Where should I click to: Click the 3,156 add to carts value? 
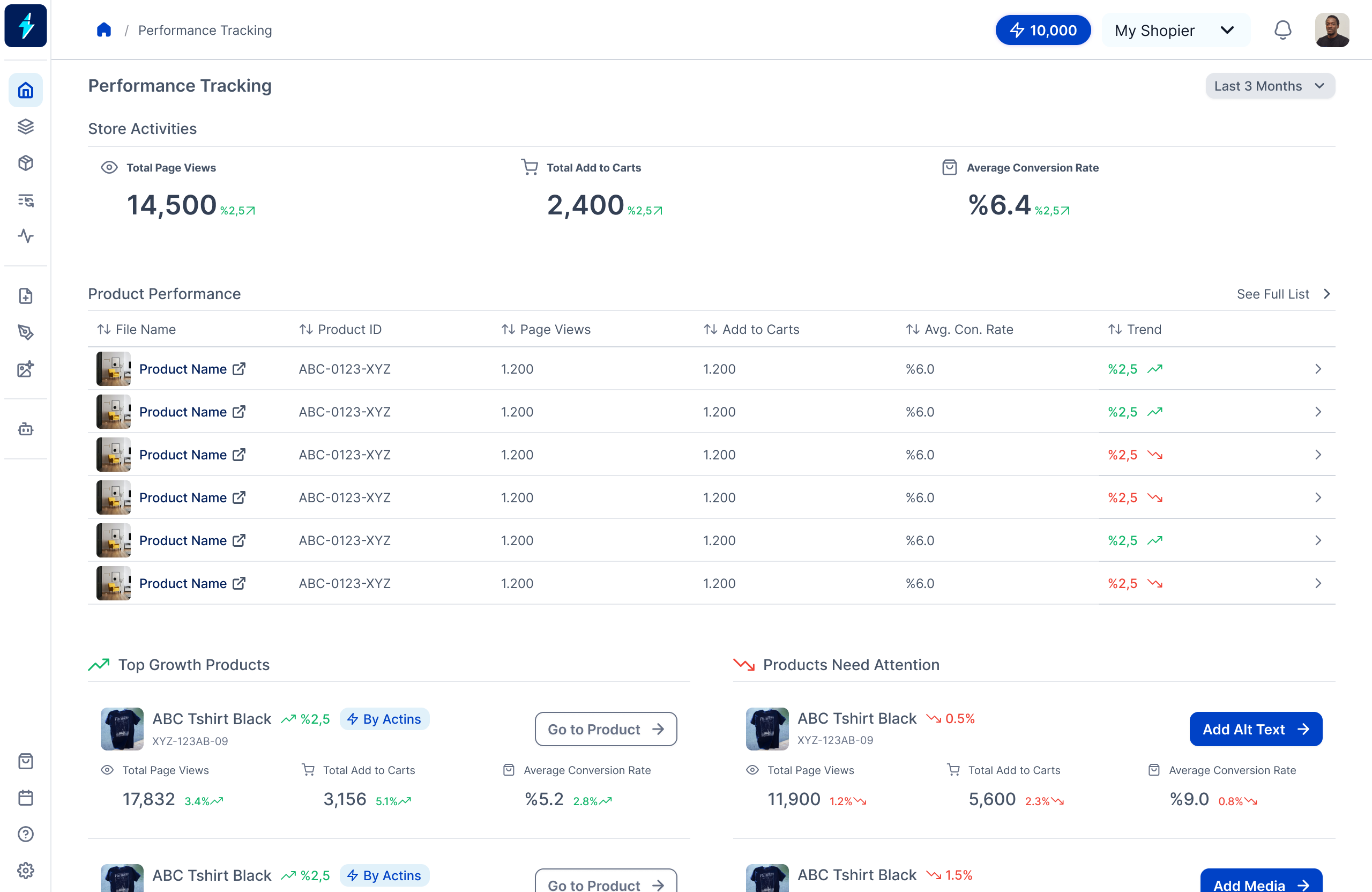coord(344,799)
